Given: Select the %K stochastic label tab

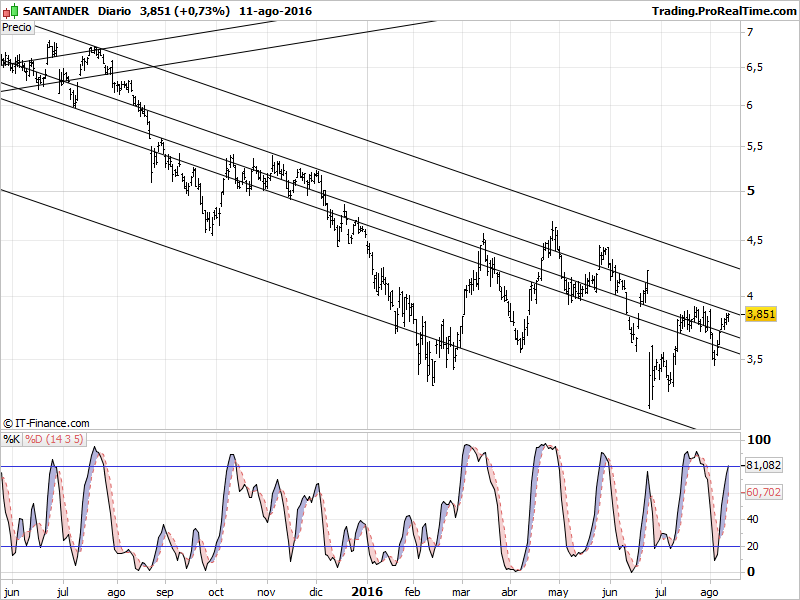Looking at the screenshot, I should 11,439.
